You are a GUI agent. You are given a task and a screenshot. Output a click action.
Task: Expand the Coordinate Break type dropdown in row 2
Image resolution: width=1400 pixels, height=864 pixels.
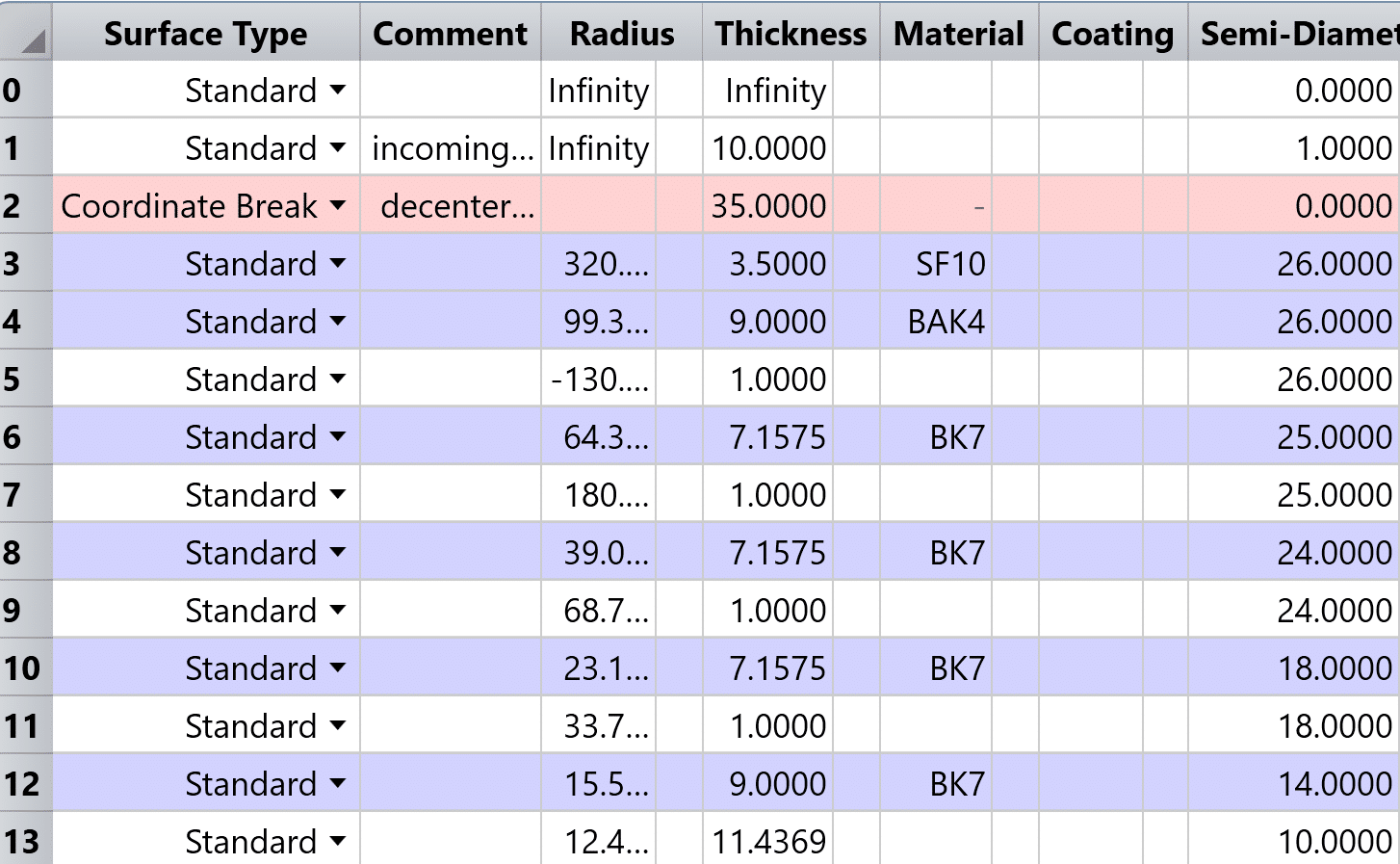338,205
